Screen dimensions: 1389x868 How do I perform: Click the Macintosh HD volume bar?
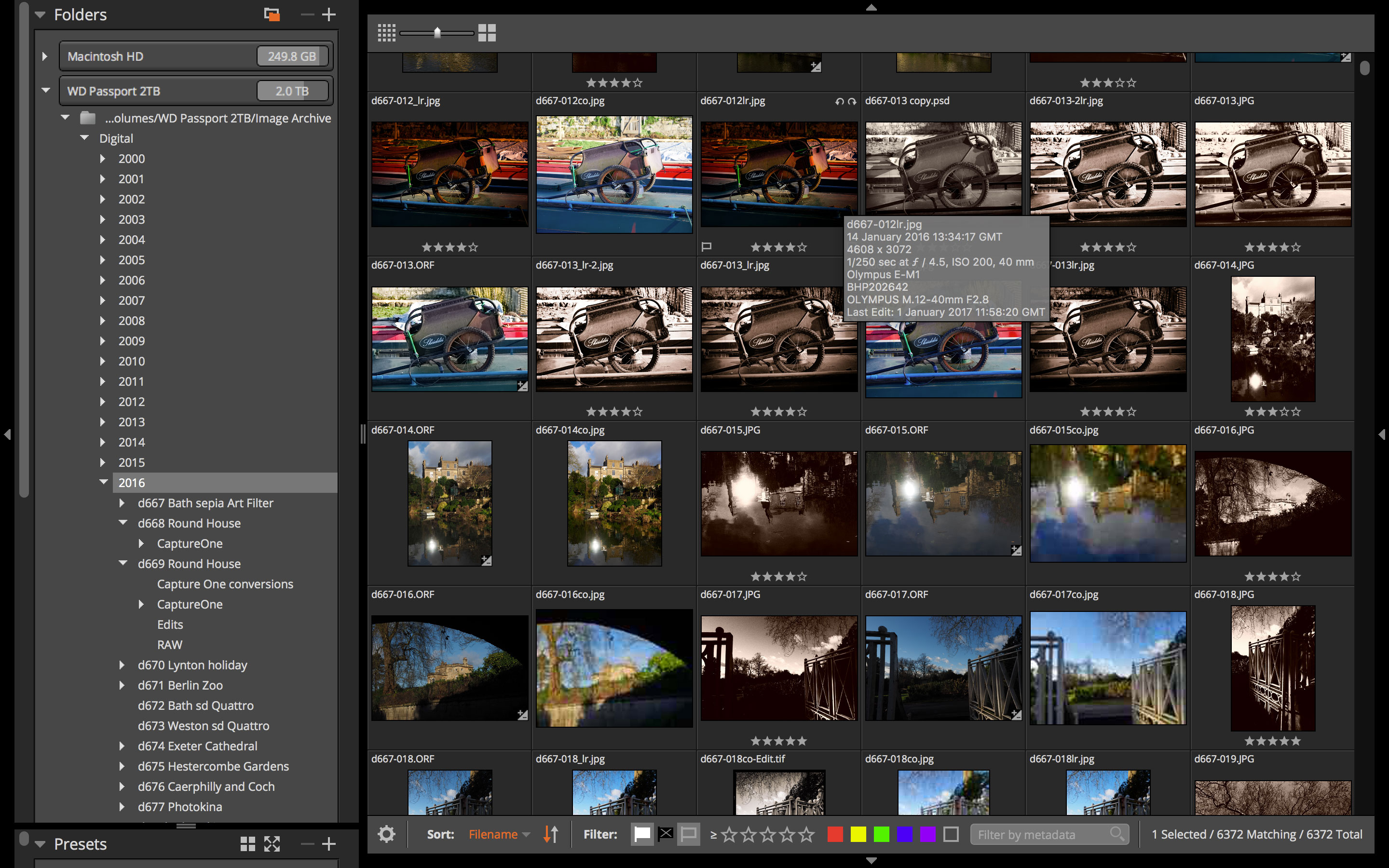click(196, 56)
